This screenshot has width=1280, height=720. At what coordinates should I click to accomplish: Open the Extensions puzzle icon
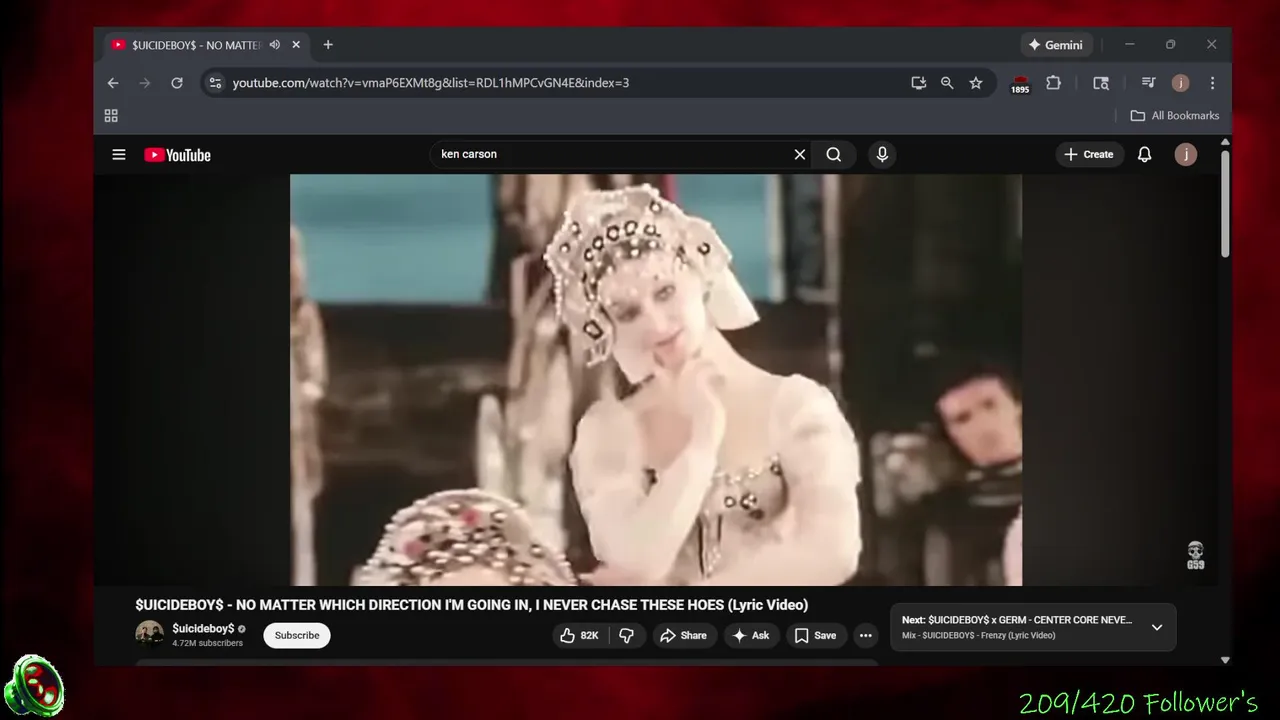coord(1053,83)
